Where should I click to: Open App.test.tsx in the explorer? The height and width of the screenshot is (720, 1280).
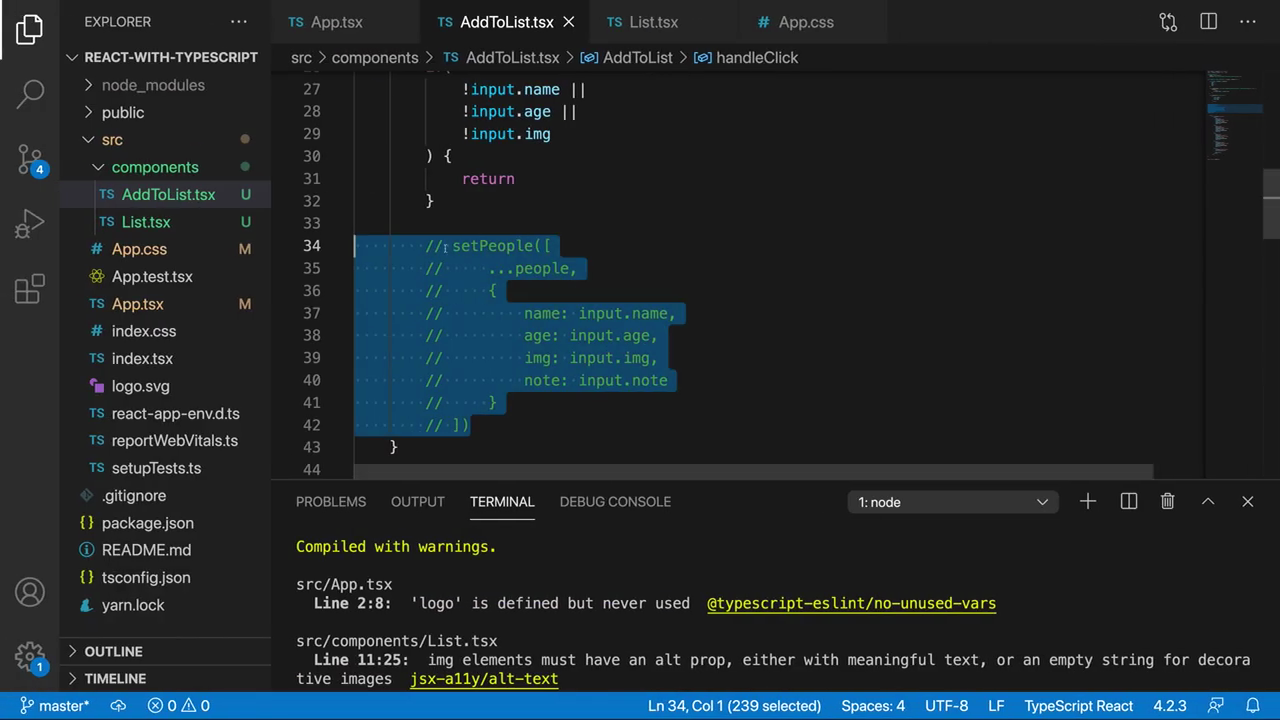tap(165, 276)
